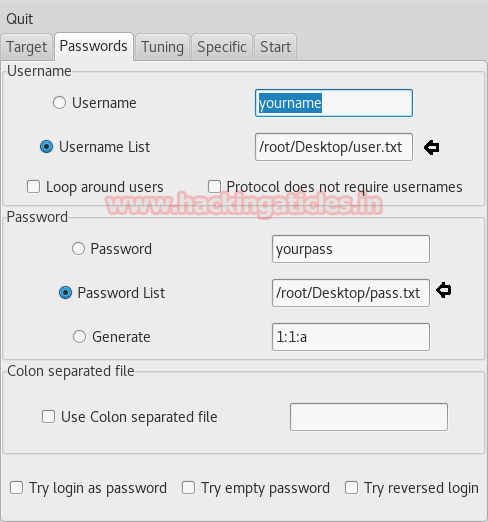The width and height of the screenshot is (488, 522).
Task: Click the /root/Desktop/user.txt path field
Action: (x=334, y=147)
